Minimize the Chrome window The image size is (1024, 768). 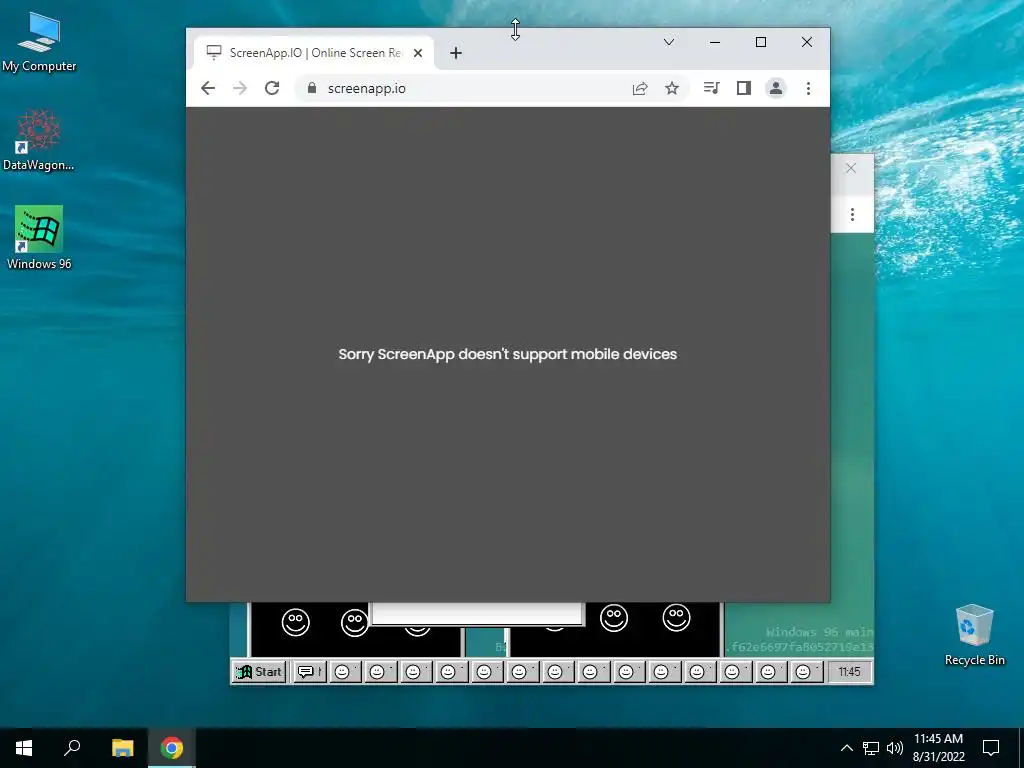pos(715,42)
